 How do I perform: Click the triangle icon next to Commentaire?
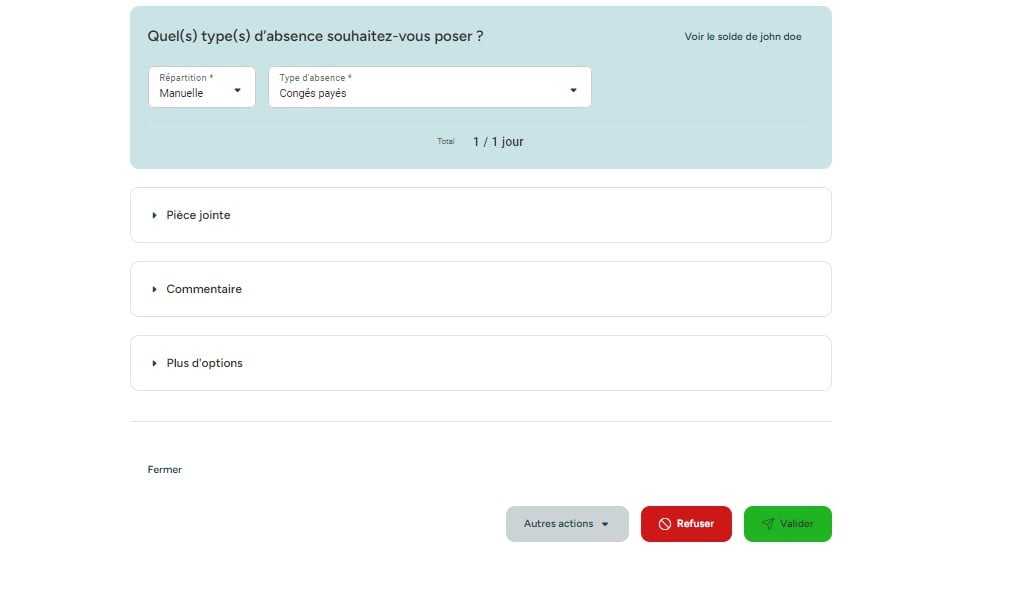[154, 289]
